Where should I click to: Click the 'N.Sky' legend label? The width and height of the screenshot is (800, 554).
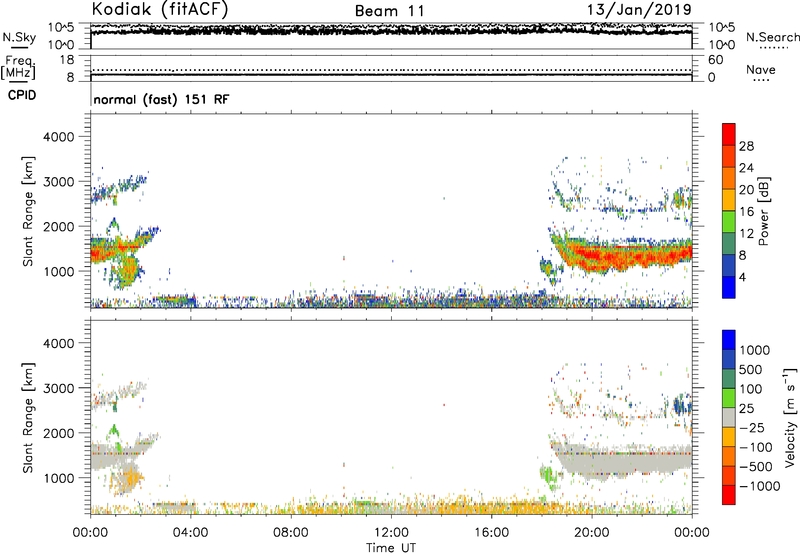(x=19, y=37)
